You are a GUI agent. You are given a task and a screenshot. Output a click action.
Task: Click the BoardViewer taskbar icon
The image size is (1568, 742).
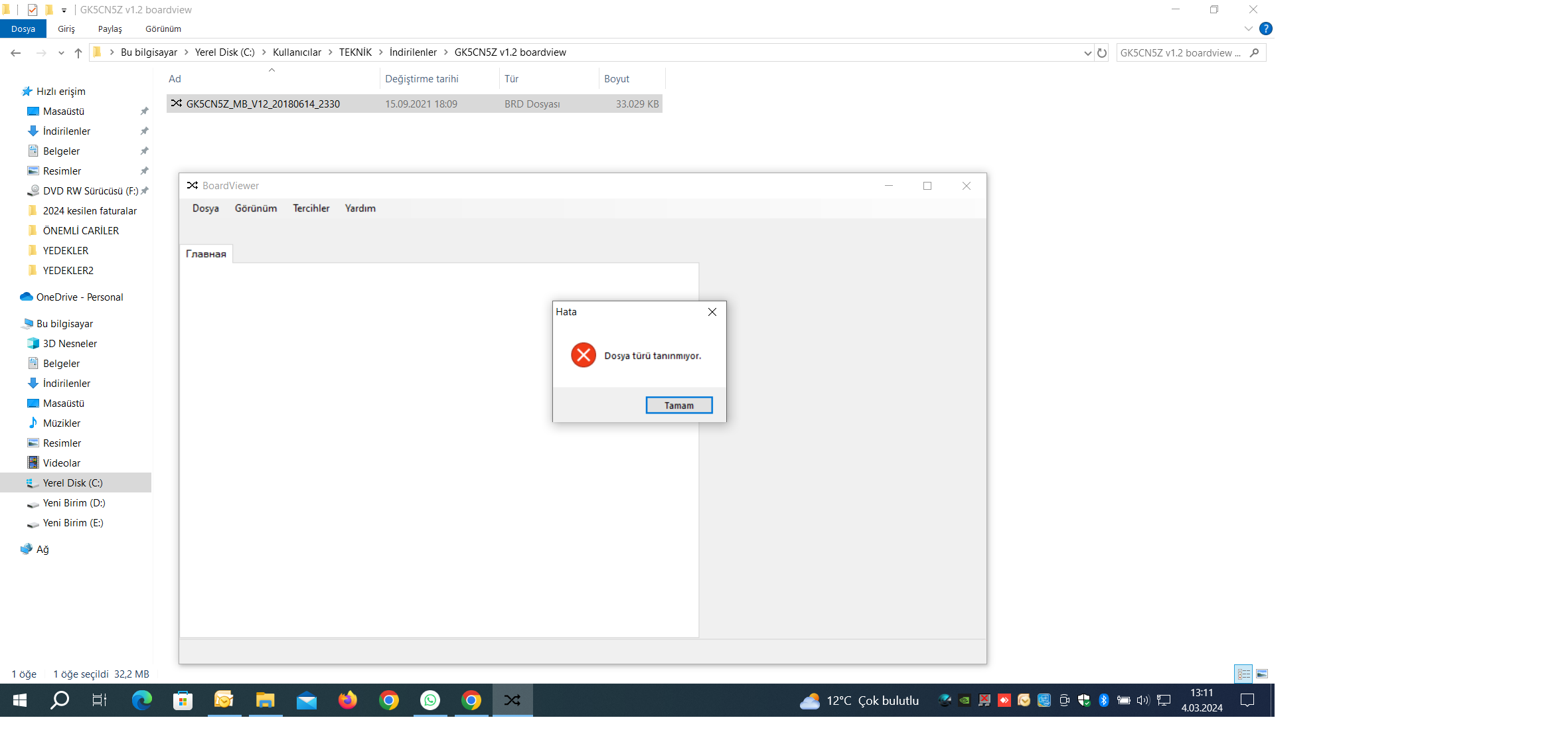tap(512, 700)
